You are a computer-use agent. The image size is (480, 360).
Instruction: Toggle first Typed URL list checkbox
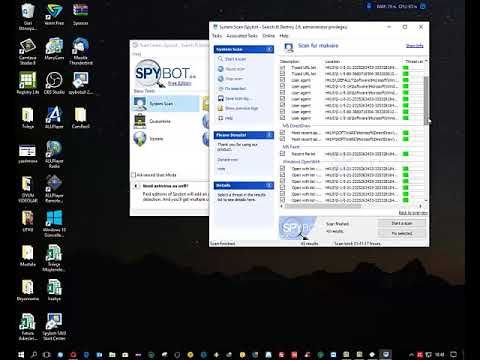(x=282, y=67)
